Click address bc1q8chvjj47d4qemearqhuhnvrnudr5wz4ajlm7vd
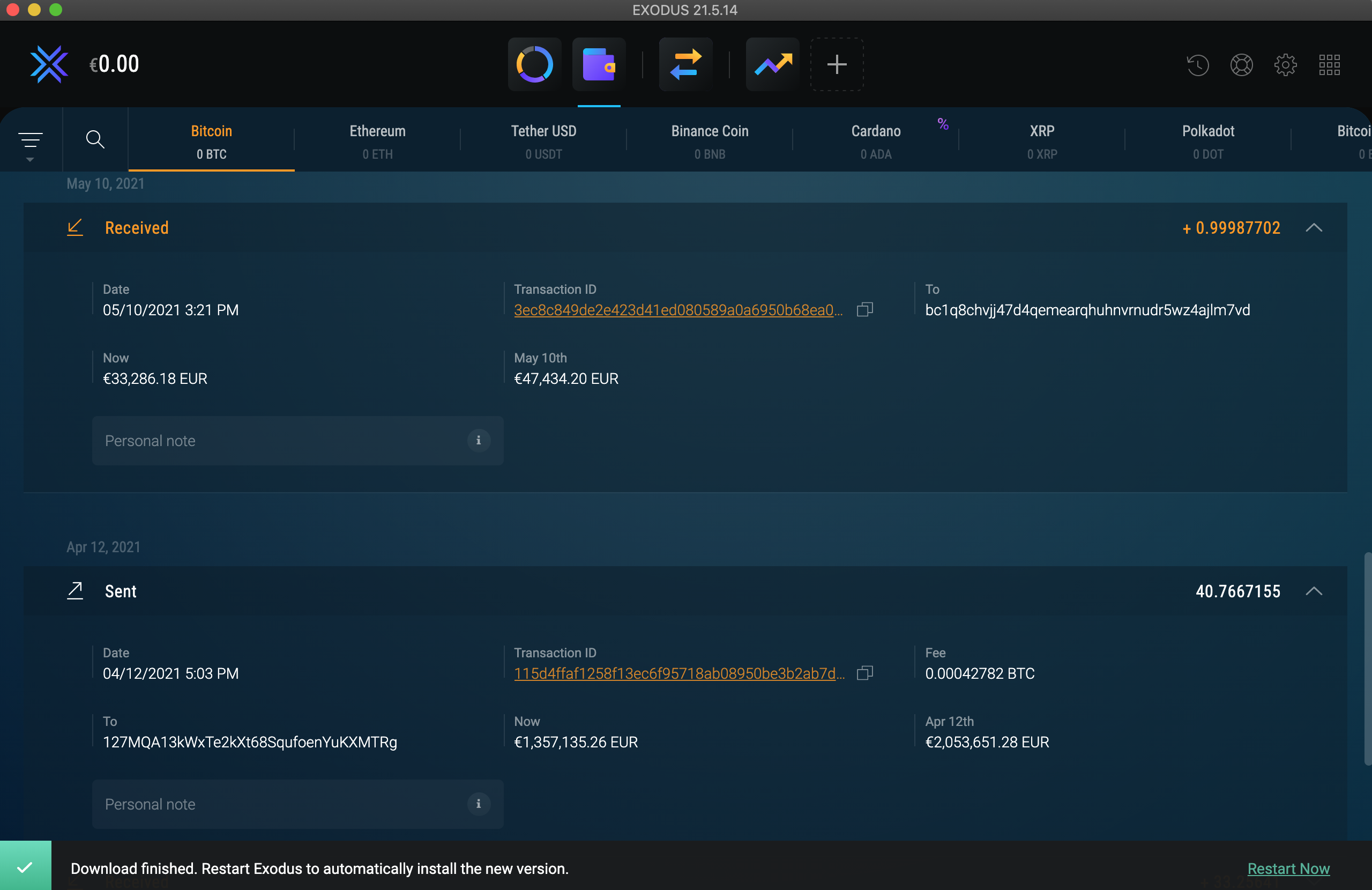1372x890 pixels. pyautogui.click(x=1087, y=310)
